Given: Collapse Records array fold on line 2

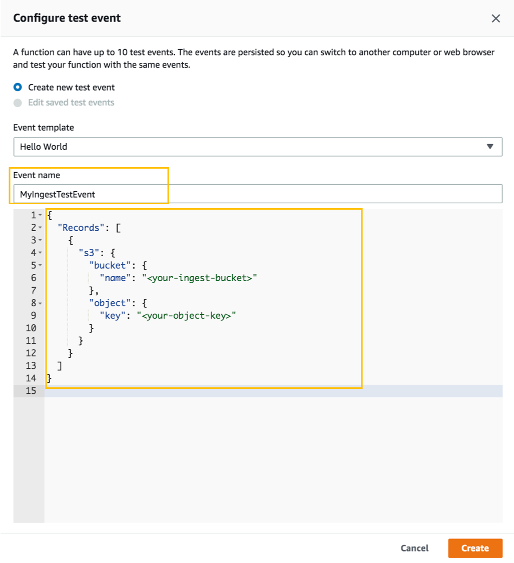Looking at the screenshot, I should 40,228.
